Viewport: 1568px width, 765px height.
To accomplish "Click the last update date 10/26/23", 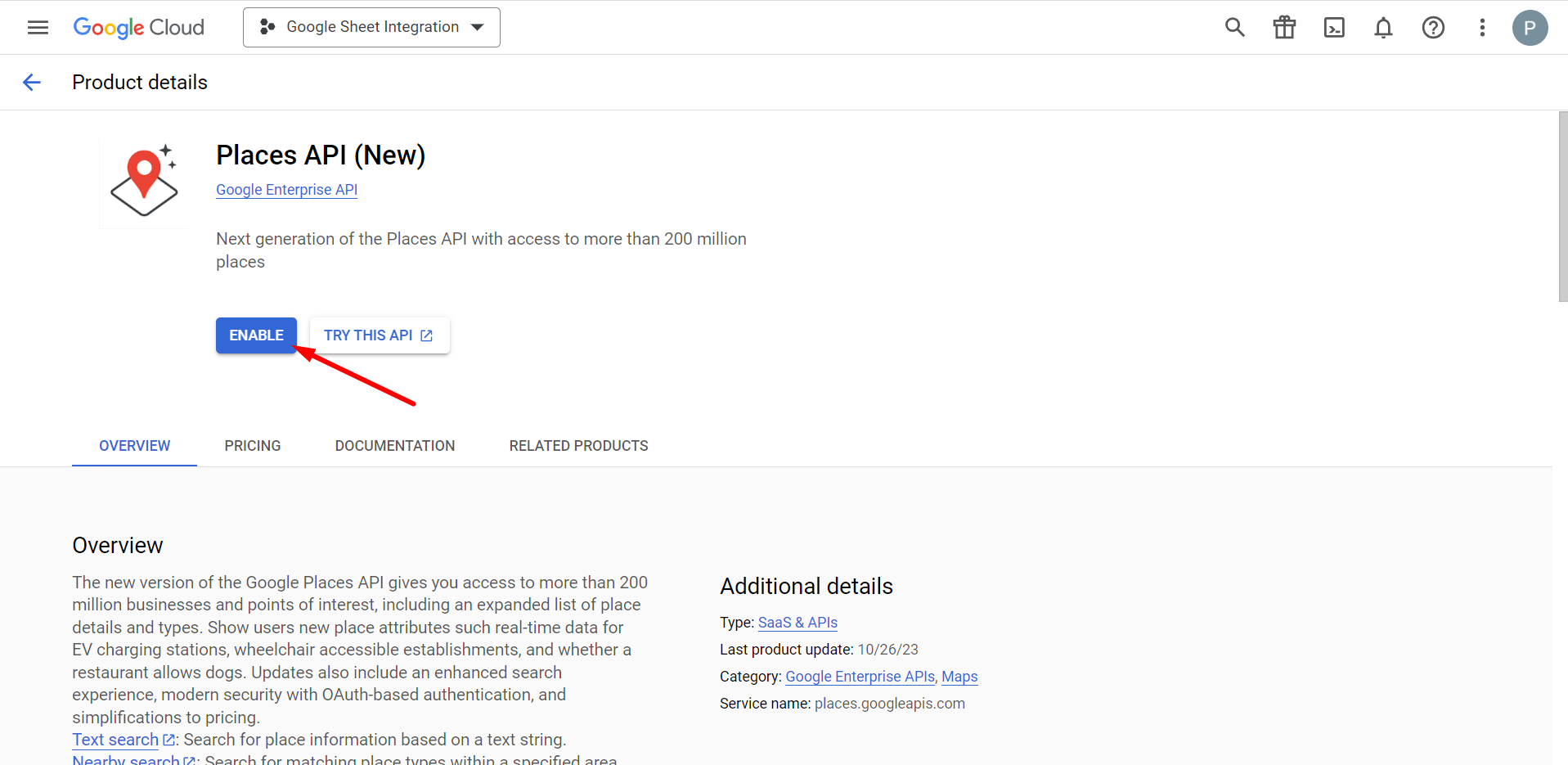I will 887,650.
